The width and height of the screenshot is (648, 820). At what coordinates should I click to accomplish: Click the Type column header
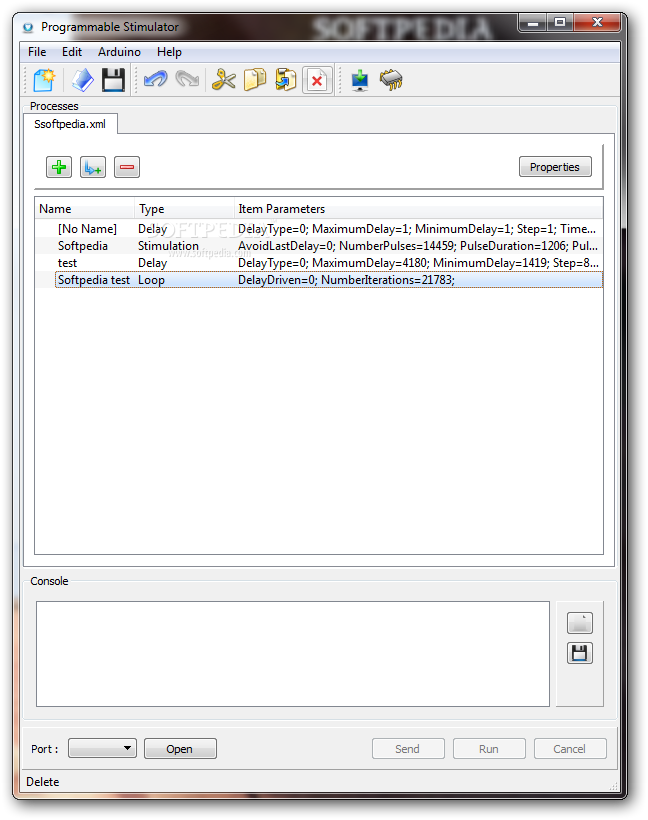[184, 209]
